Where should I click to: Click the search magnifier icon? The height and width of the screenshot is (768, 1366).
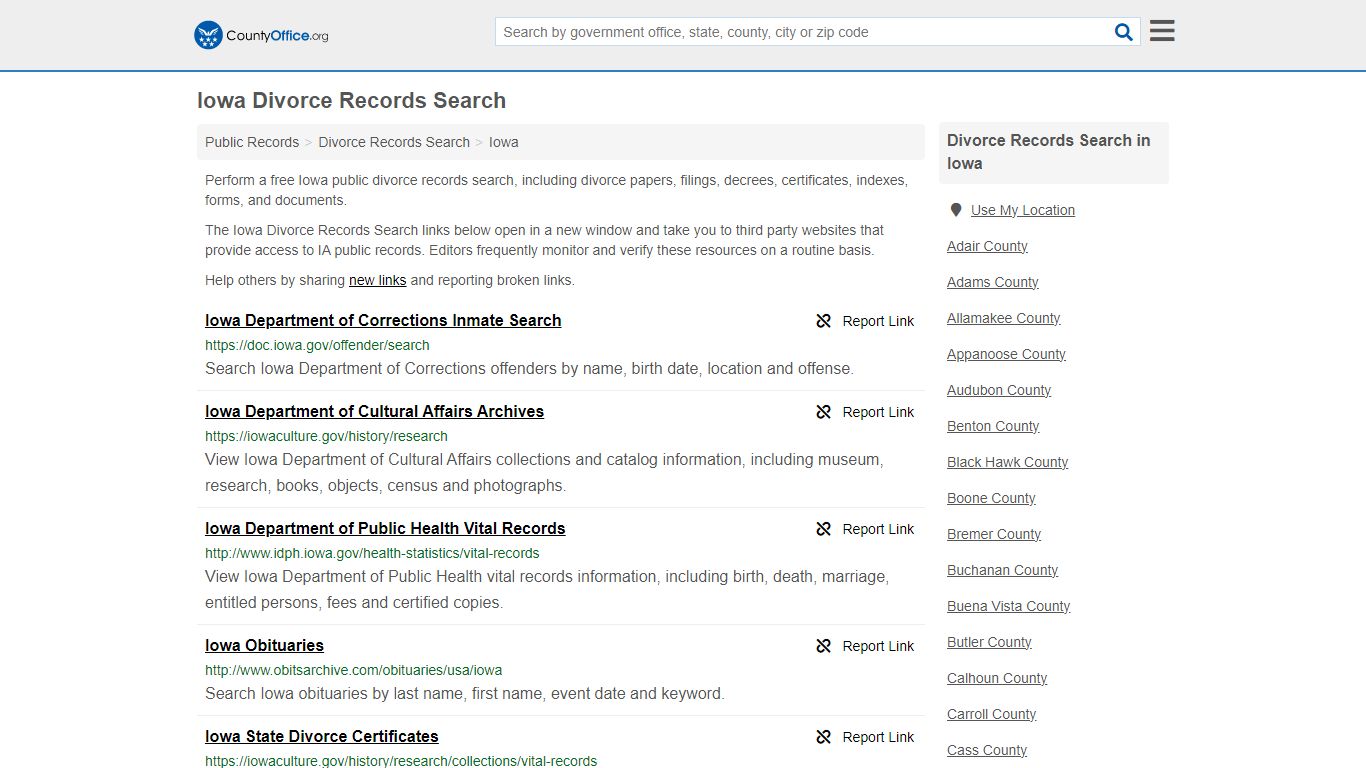[x=1124, y=32]
